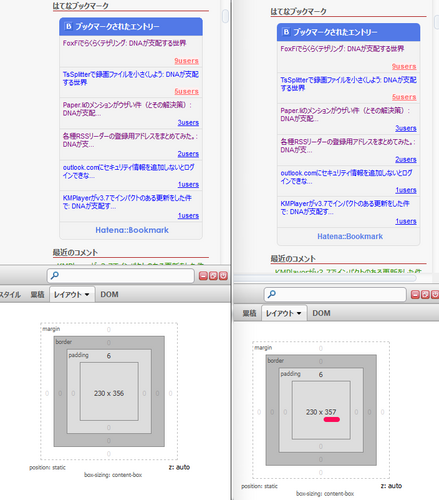Open 2users bookmark count in right page

point(406,159)
